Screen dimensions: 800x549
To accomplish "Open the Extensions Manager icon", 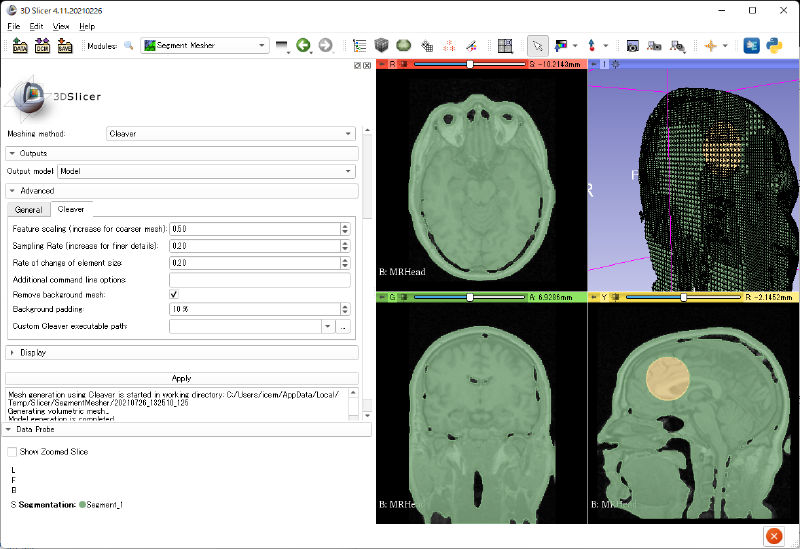I will (751, 45).
